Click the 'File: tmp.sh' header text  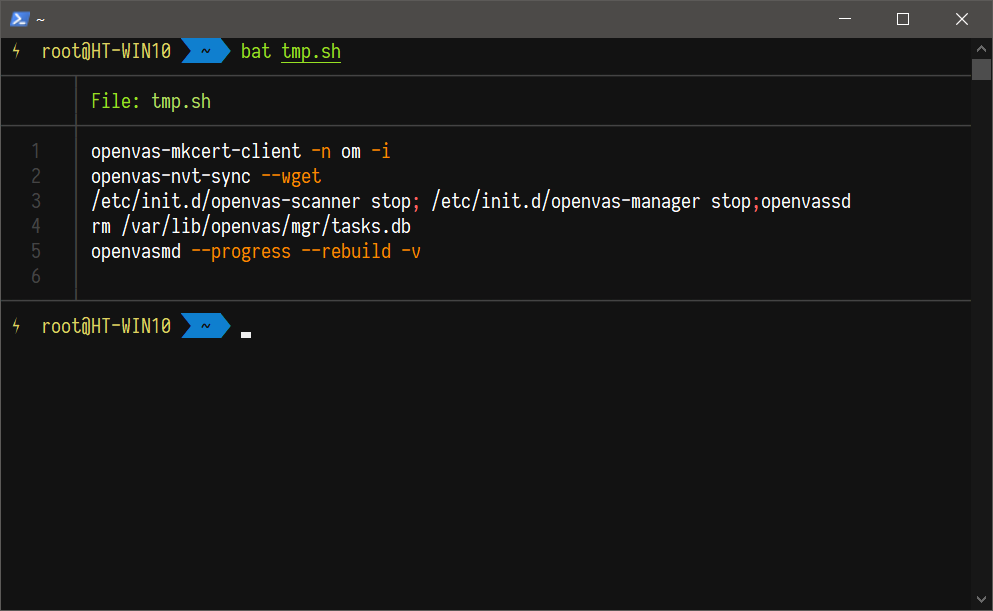point(151,101)
